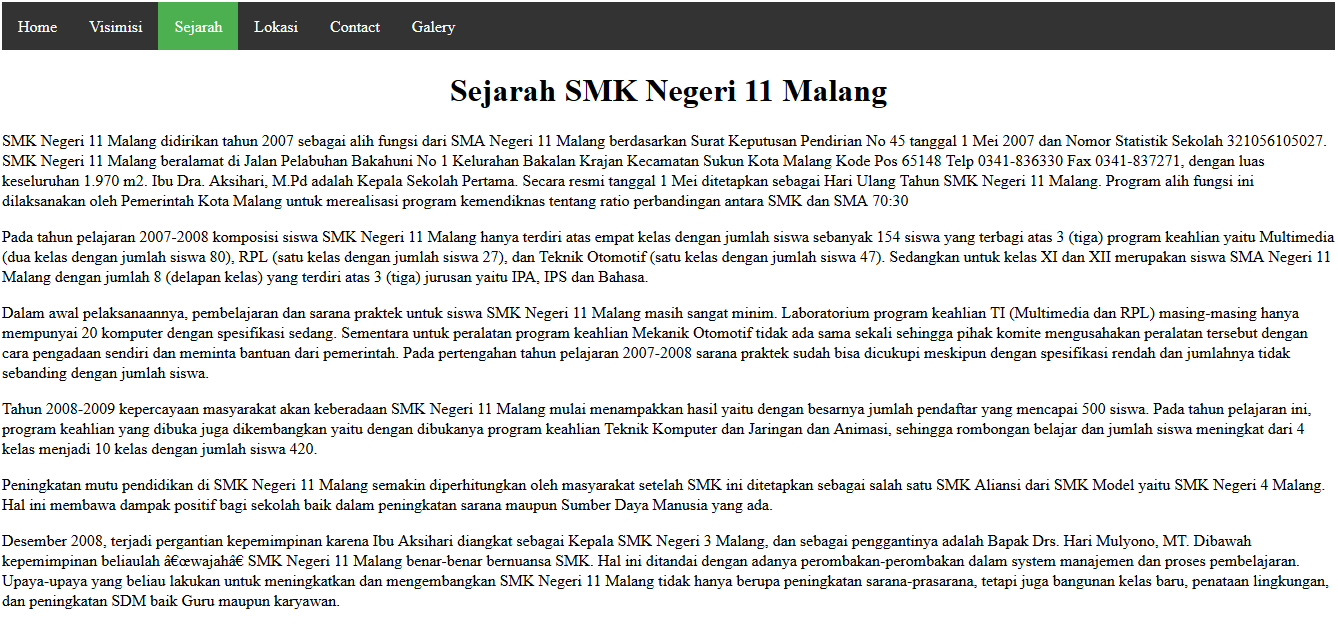The image size is (1338, 625).
Task: Click paragraph starting 'Pada tahun pelajaran 2007-2008 komposisi'
Action: [668, 257]
